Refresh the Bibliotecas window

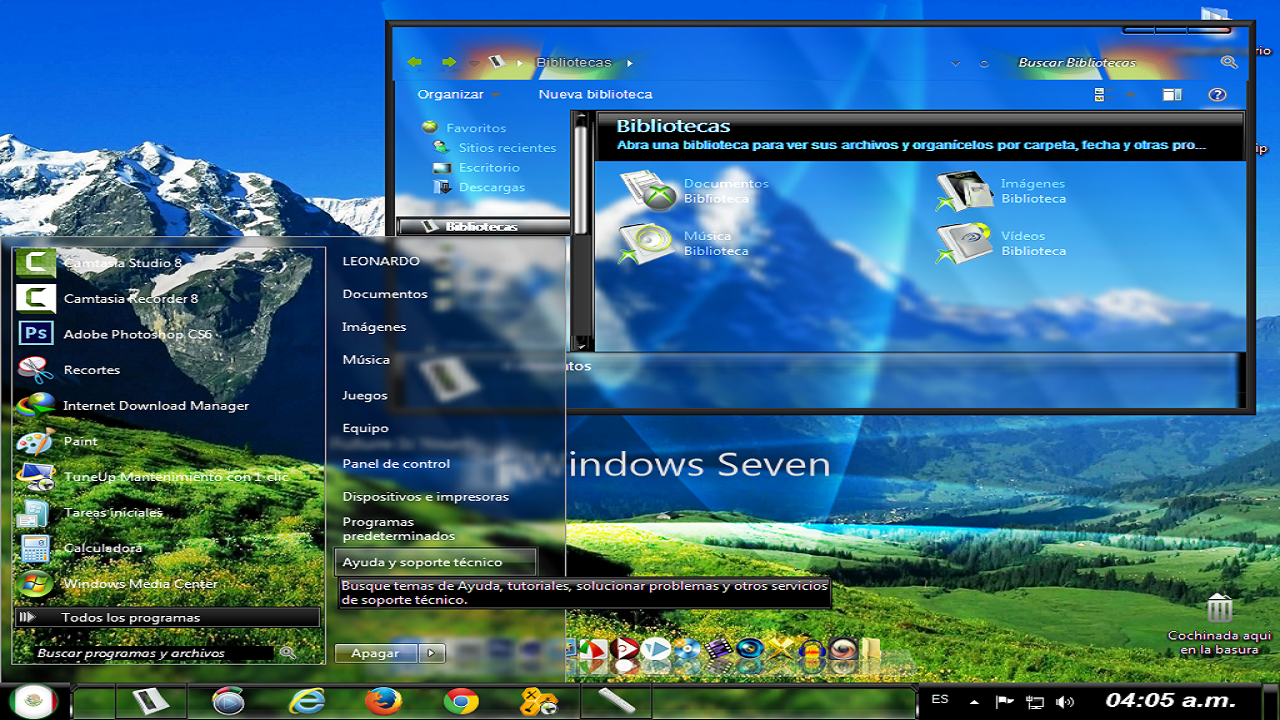coord(984,63)
